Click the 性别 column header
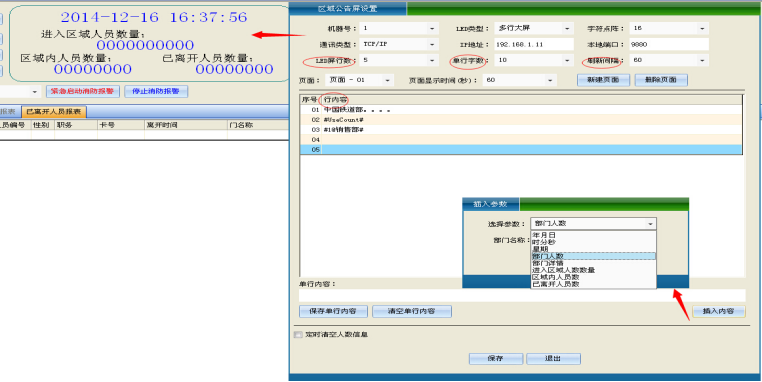 pos(43,125)
